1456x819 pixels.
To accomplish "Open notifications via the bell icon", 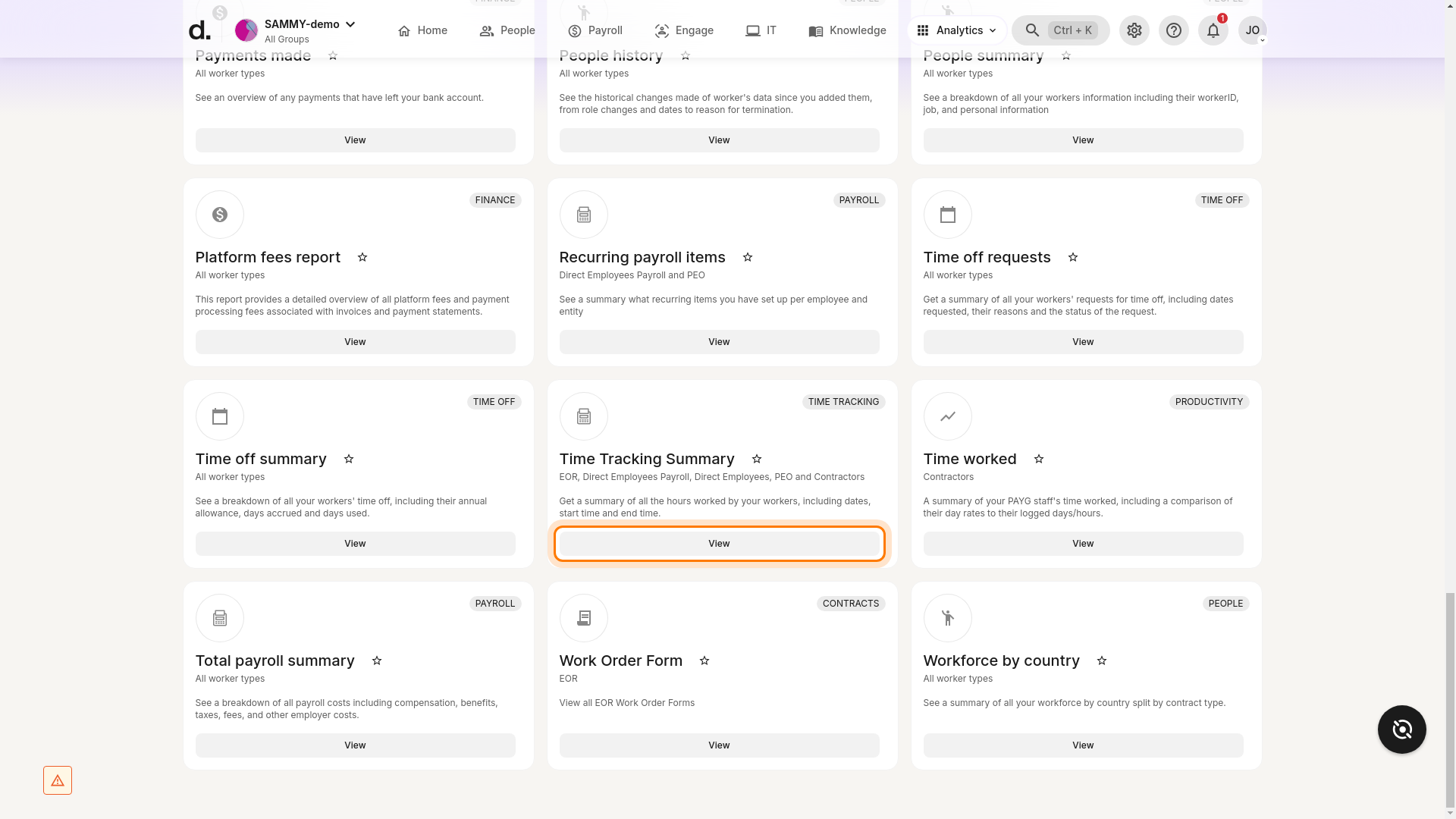I will 1213,30.
